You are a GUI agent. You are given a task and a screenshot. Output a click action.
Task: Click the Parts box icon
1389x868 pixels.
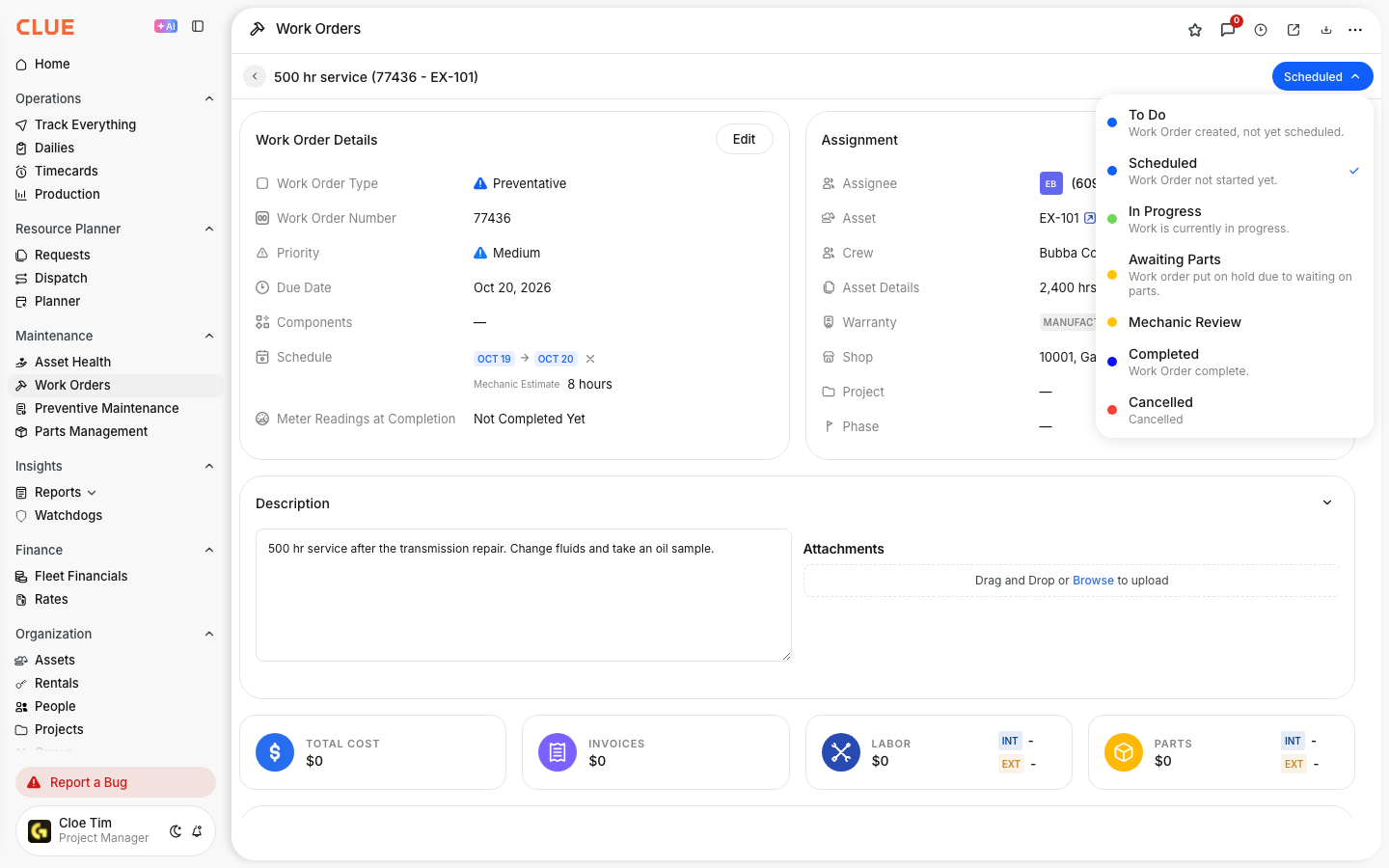[1124, 752]
